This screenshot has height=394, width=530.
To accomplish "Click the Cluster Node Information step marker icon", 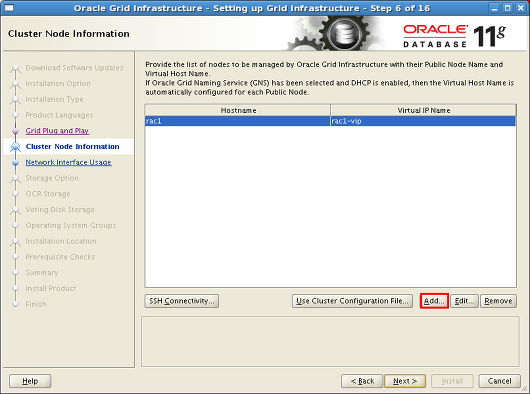I will [x=15, y=147].
